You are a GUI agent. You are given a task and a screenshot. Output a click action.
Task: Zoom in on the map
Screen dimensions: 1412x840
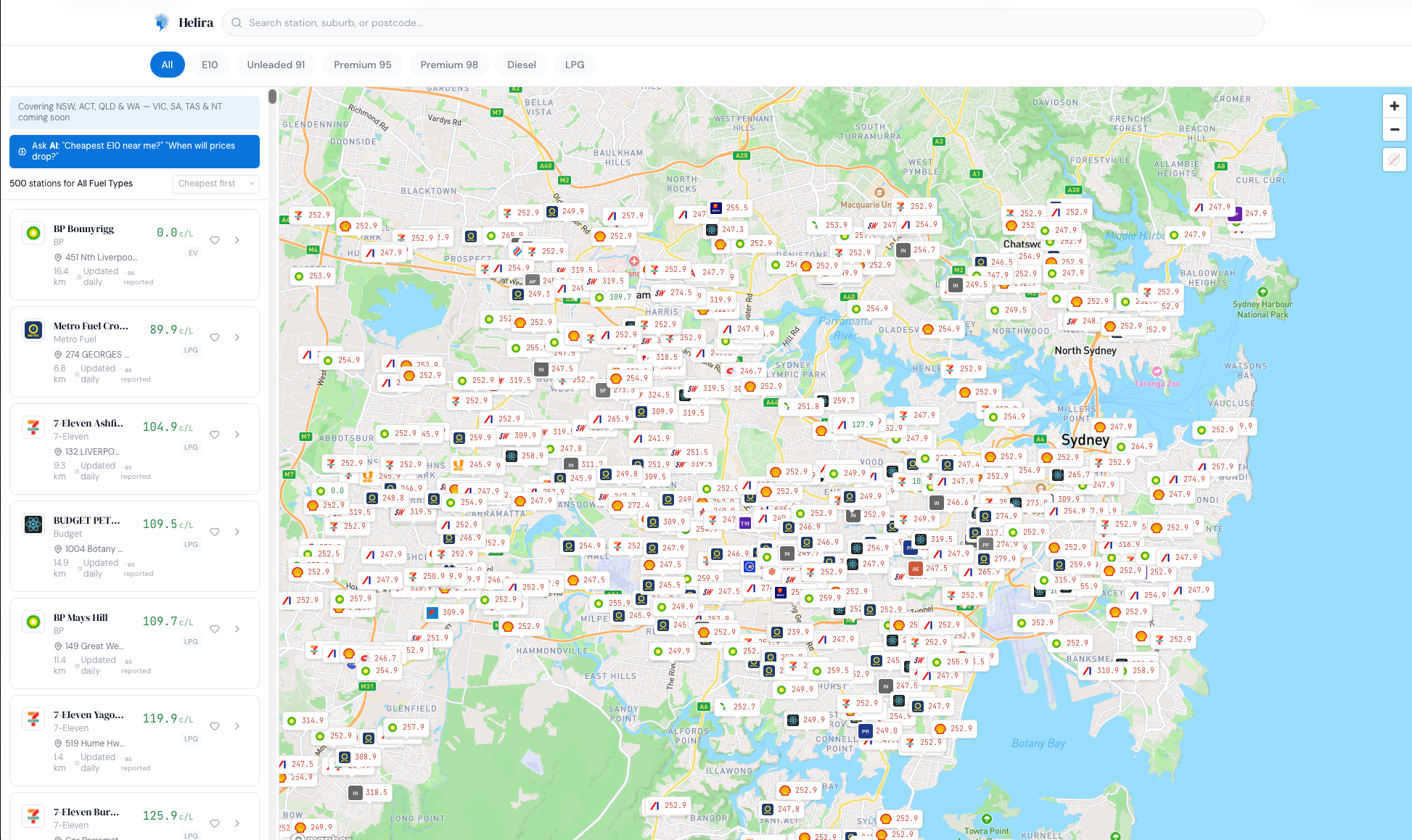coord(1394,106)
